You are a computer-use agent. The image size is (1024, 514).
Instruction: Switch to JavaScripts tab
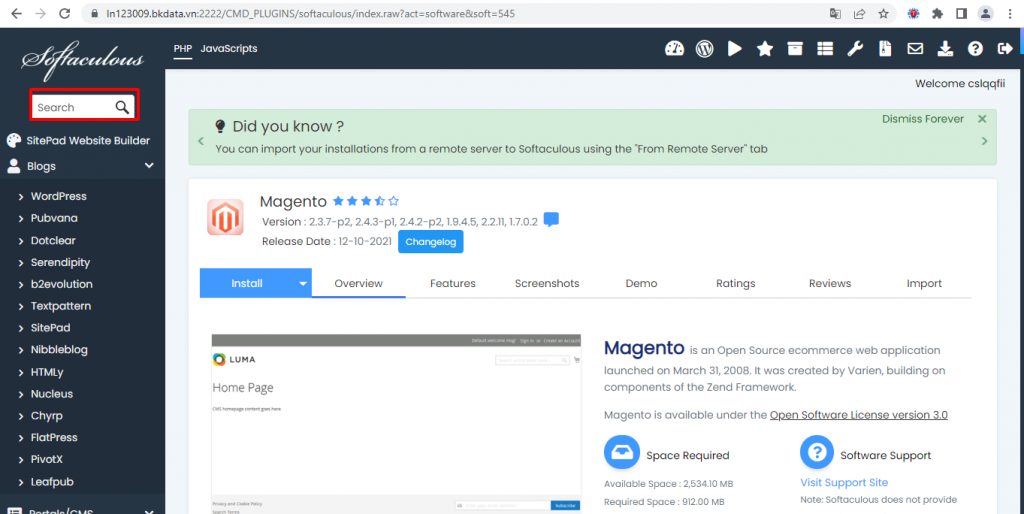point(229,48)
